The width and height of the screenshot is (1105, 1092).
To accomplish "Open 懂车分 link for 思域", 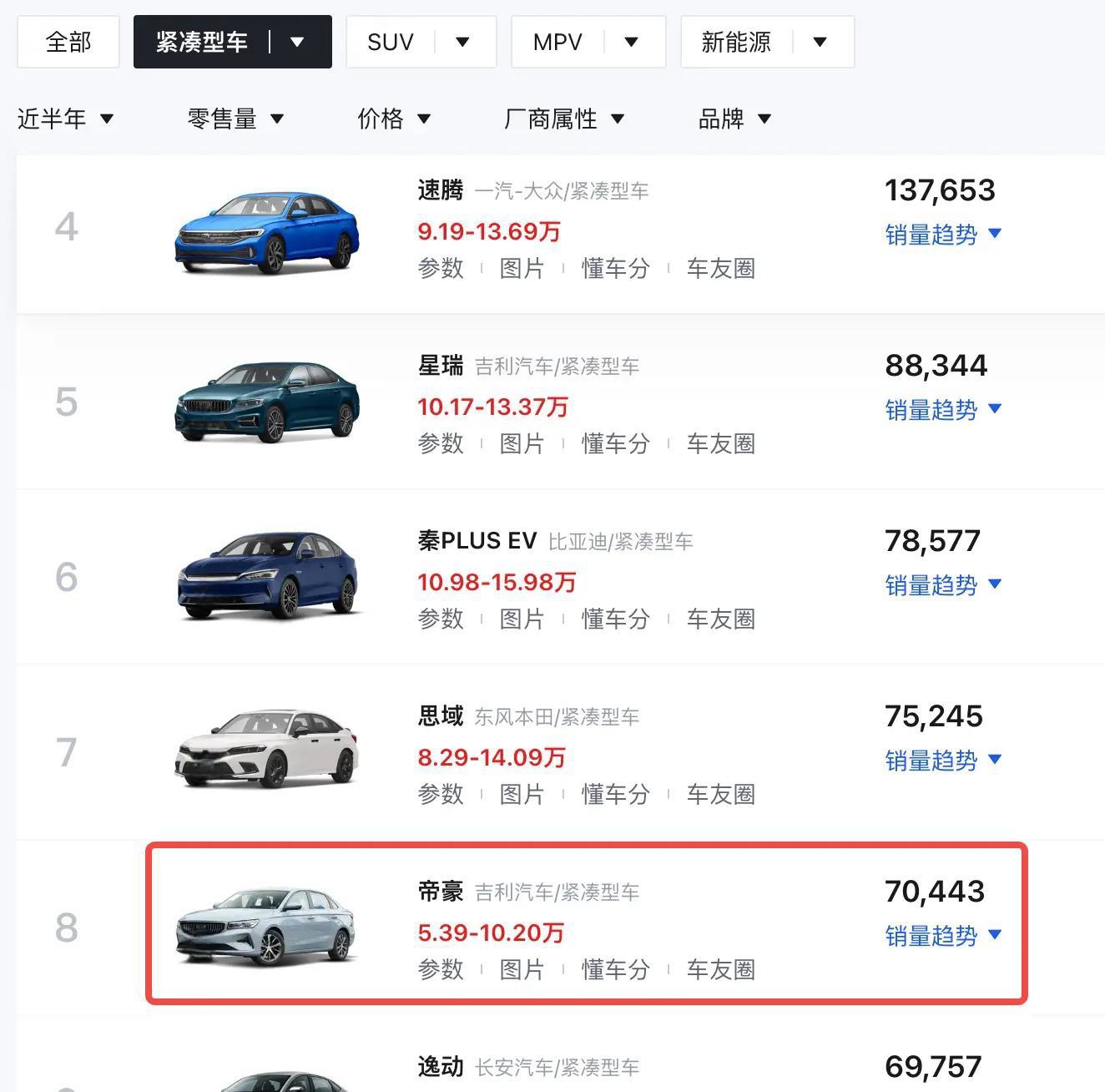I will coord(615,794).
